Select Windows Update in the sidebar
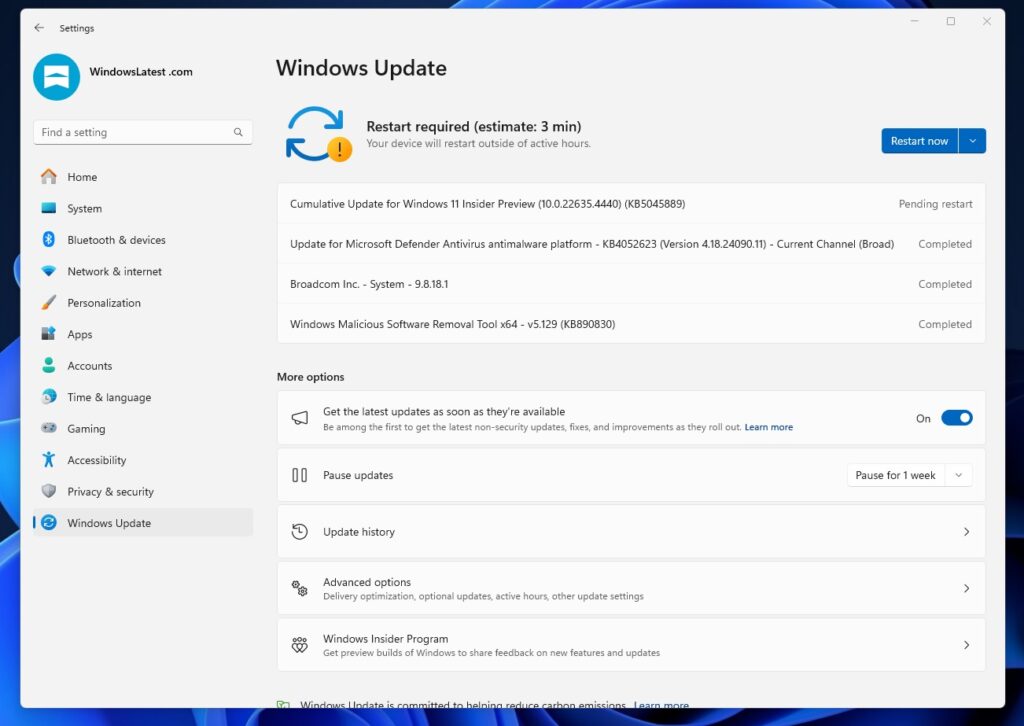This screenshot has width=1024, height=726. pos(108,522)
